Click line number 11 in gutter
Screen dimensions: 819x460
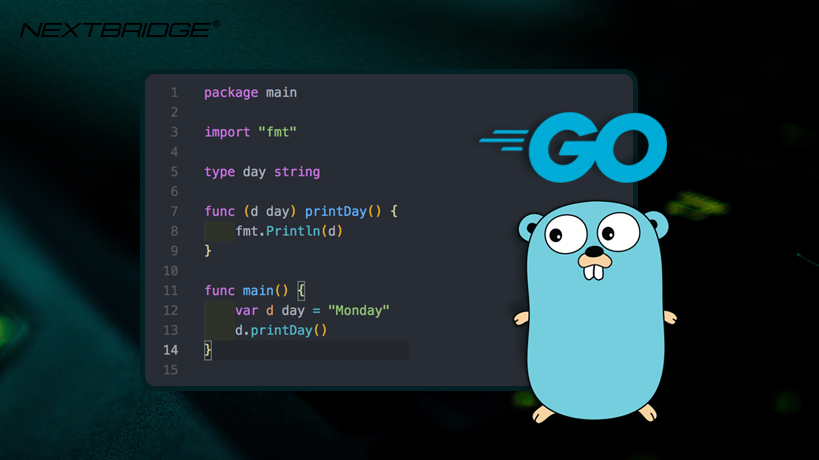(171, 291)
